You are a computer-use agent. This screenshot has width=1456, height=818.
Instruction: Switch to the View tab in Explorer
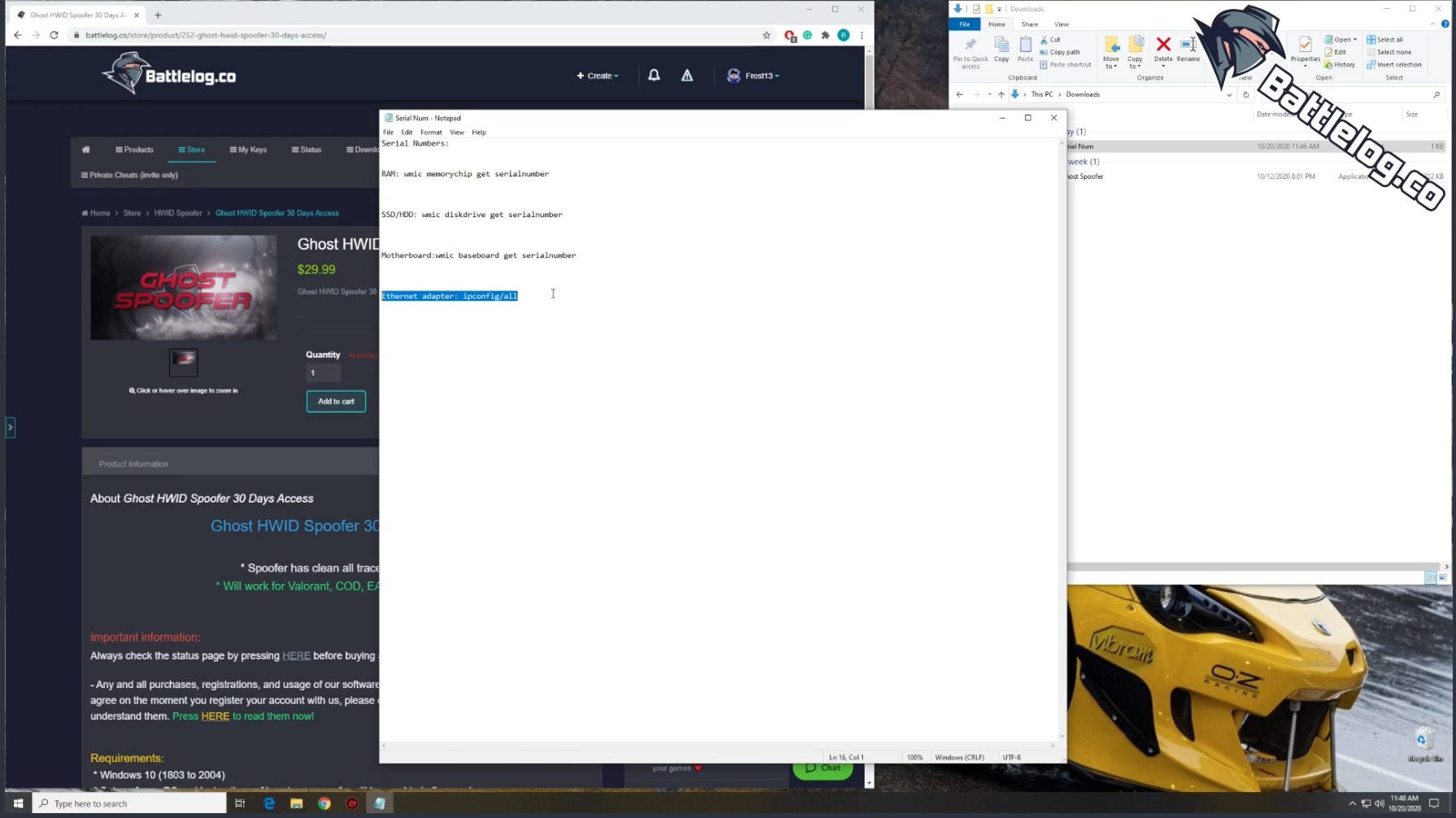click(x=1061, y=24)
